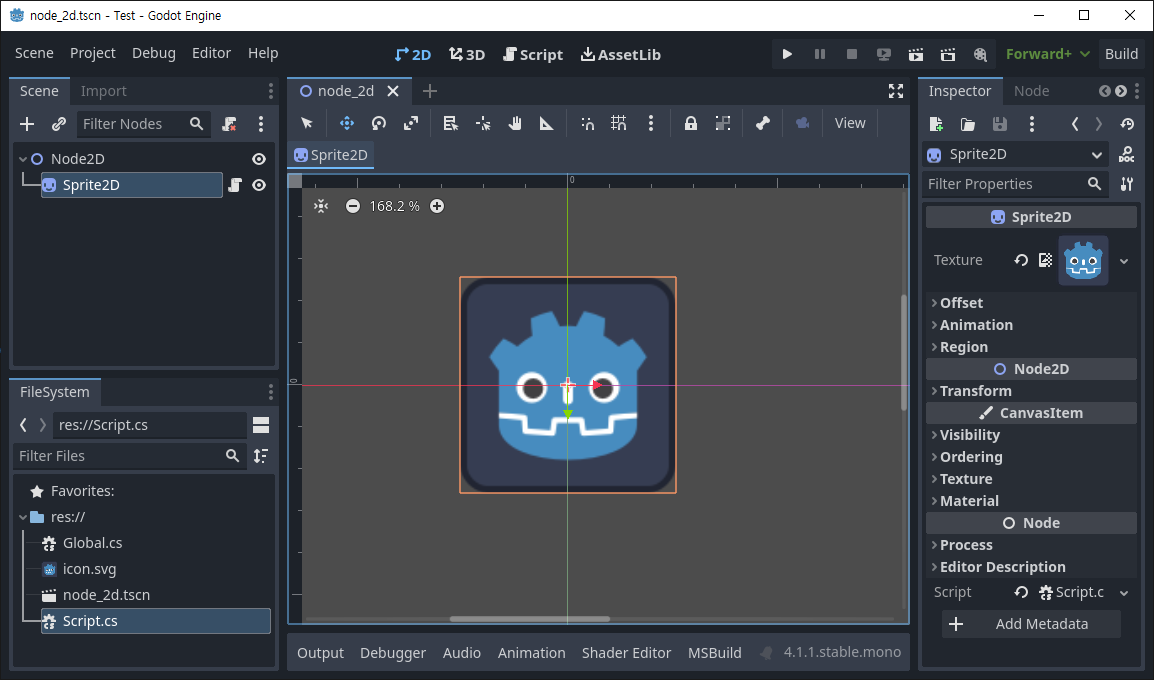Revert the Texture property
Viewport: 1154px width, 688px height.
click(x=1021, y=260)
